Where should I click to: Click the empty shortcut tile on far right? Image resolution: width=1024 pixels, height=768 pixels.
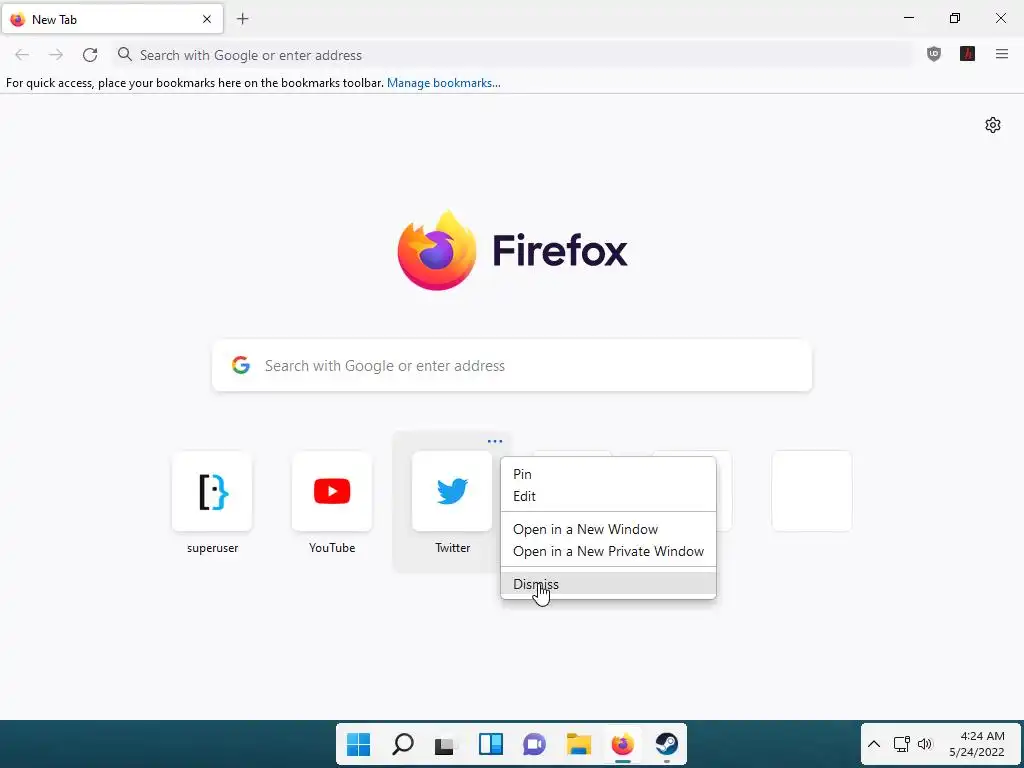812,491
